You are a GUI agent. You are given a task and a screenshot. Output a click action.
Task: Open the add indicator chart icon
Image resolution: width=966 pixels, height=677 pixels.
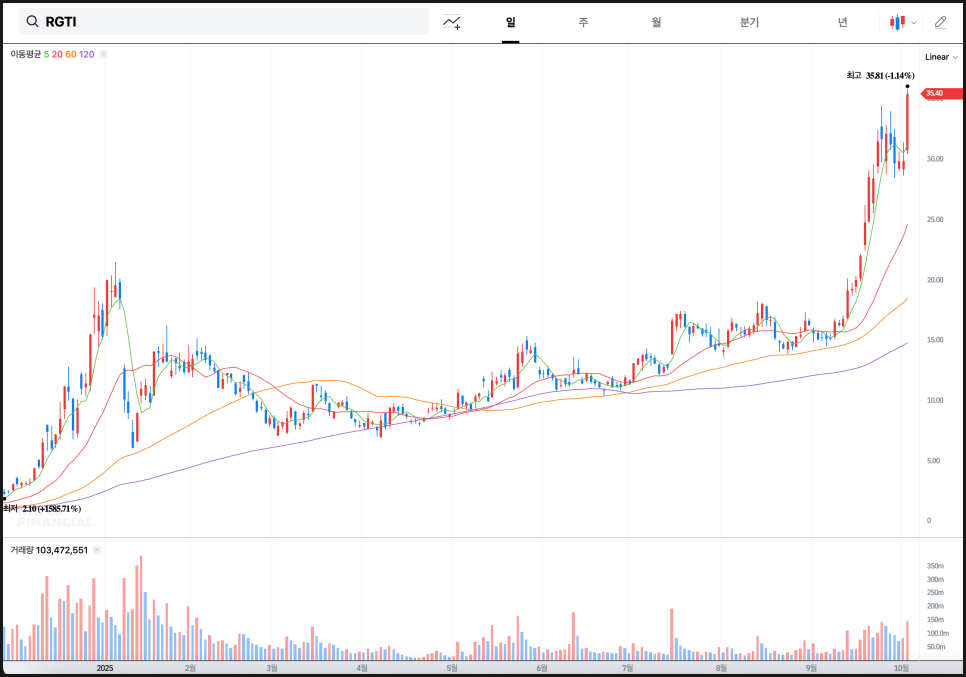(452, 22)
